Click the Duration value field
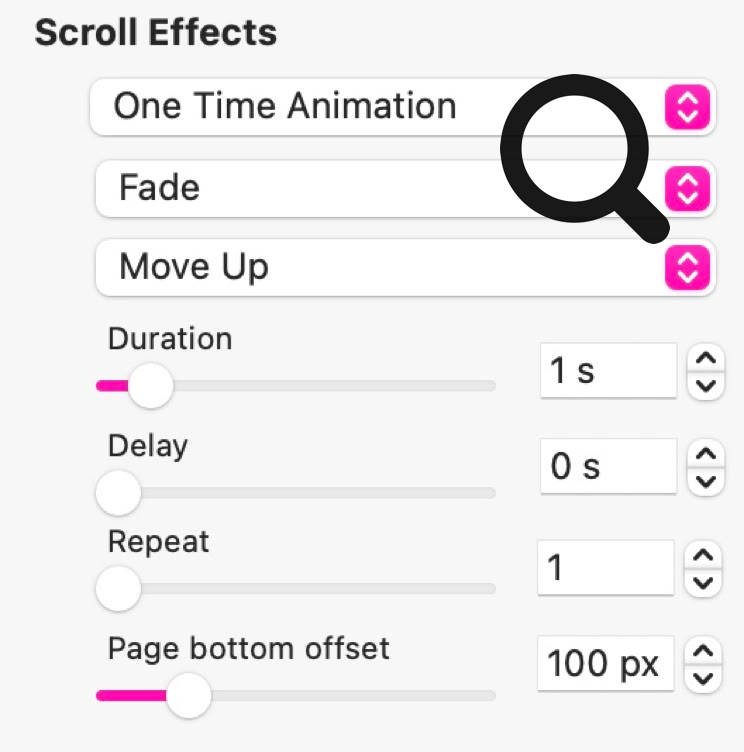Image resolution: width=744 pixels, height=752 pixels. (607, 371)
